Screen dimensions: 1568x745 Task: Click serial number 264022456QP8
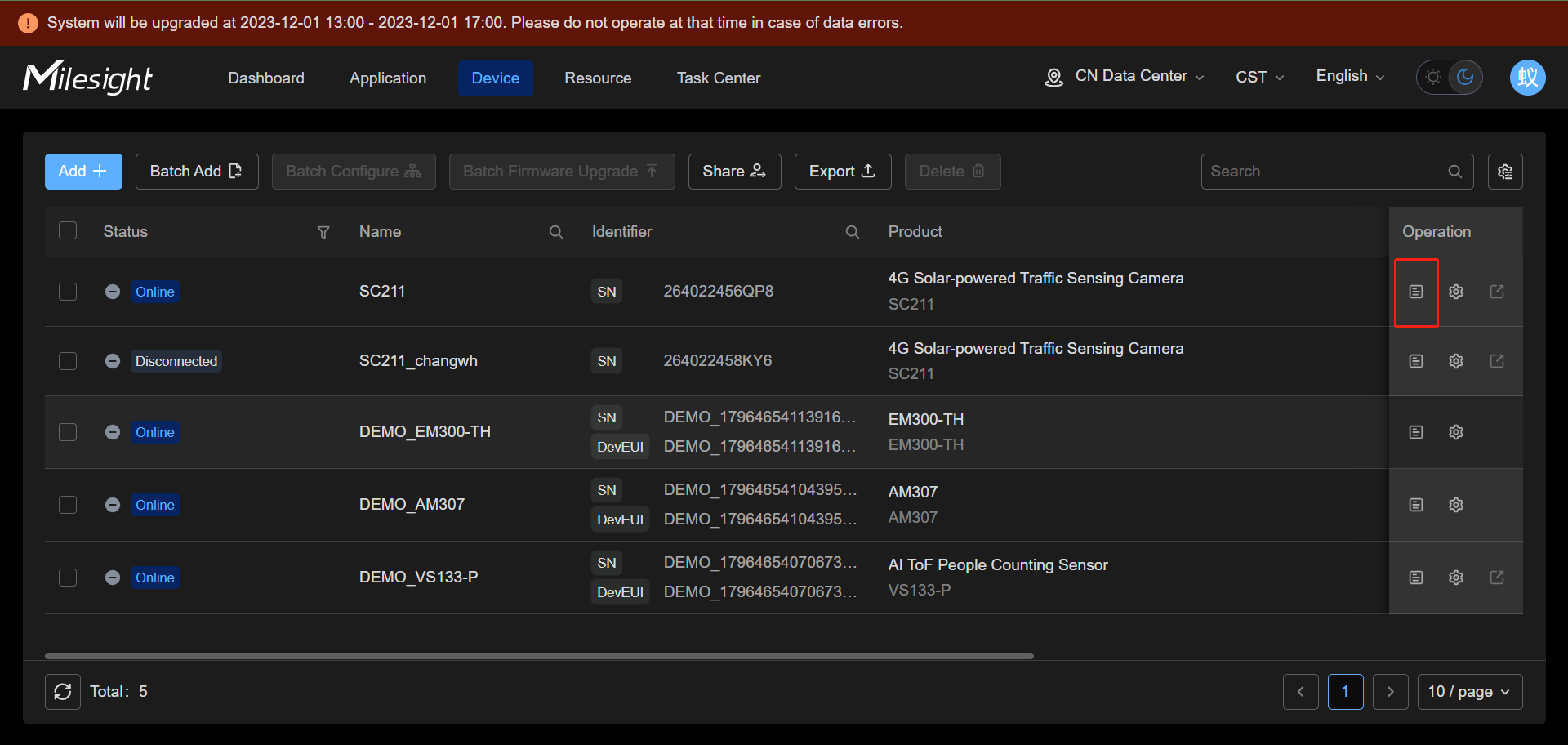point(719,292)
